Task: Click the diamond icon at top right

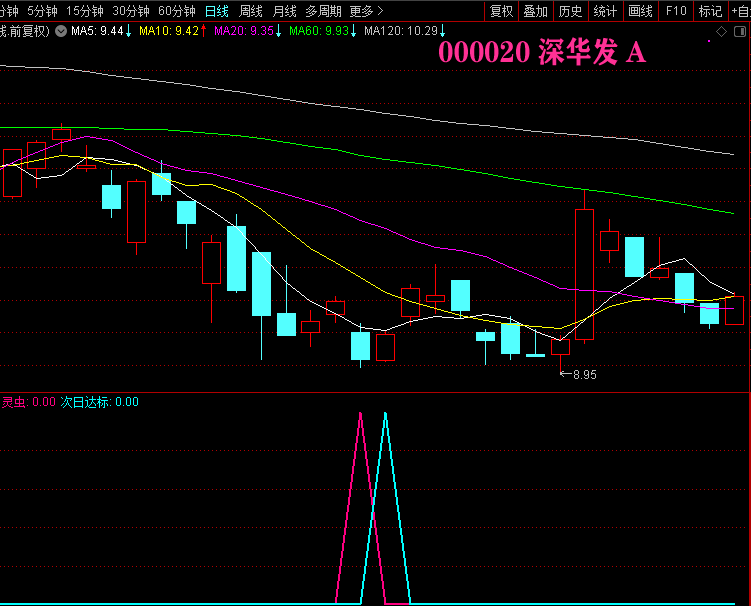Action: point(721,32)
